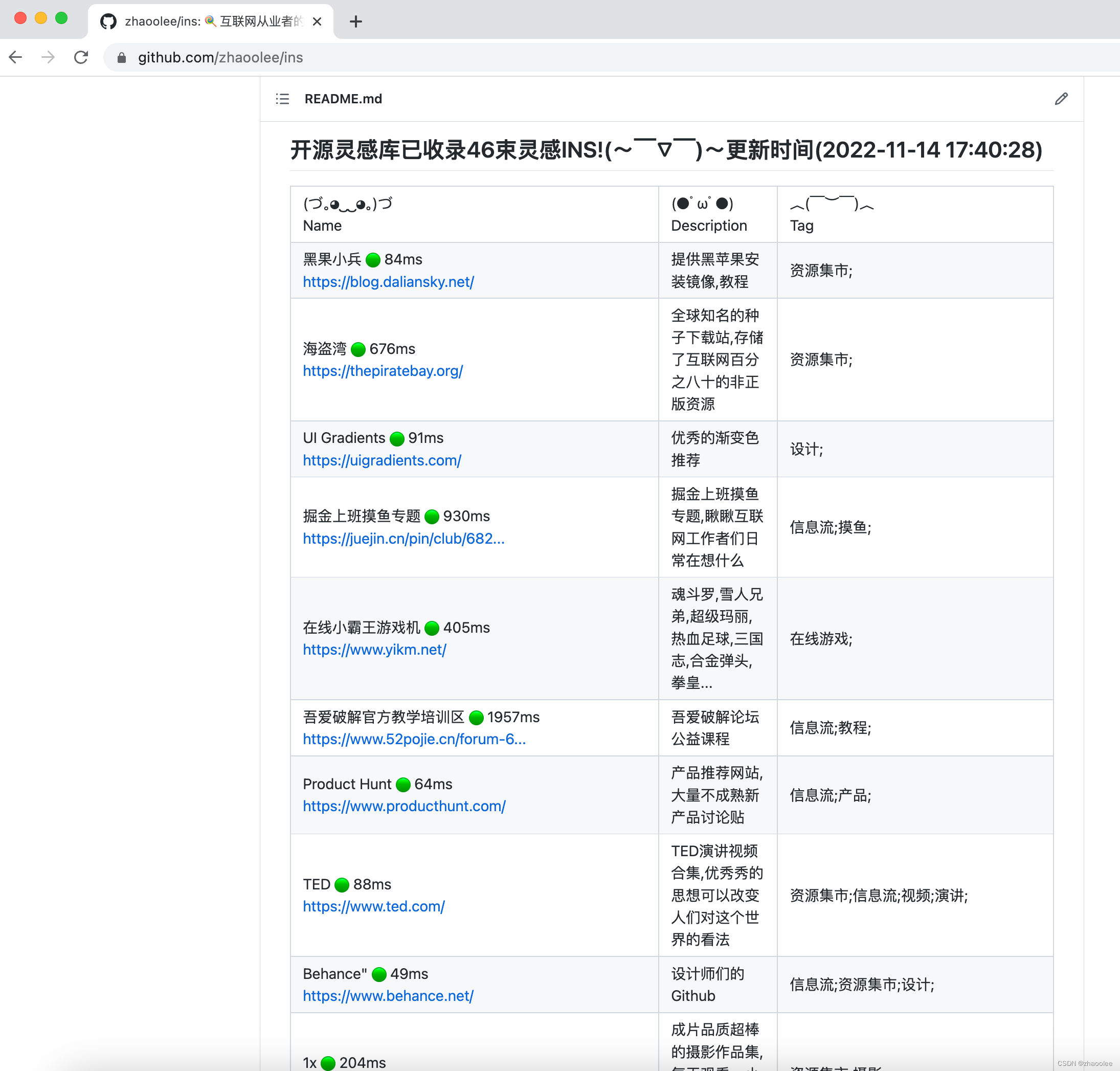Open the juejin.cn/pin/club link
This screenshot has width=1120, height=1071.
point(404,539)
